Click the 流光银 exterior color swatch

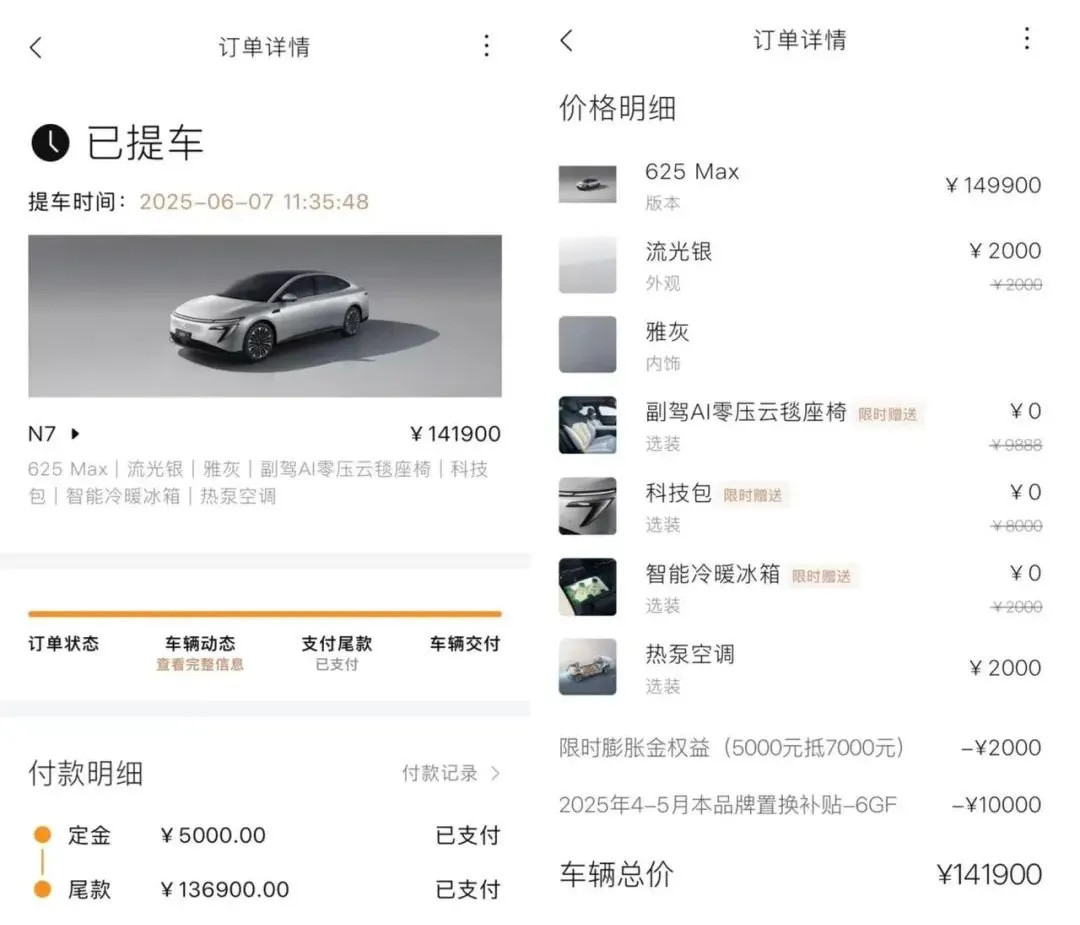(x=588, y=265)
